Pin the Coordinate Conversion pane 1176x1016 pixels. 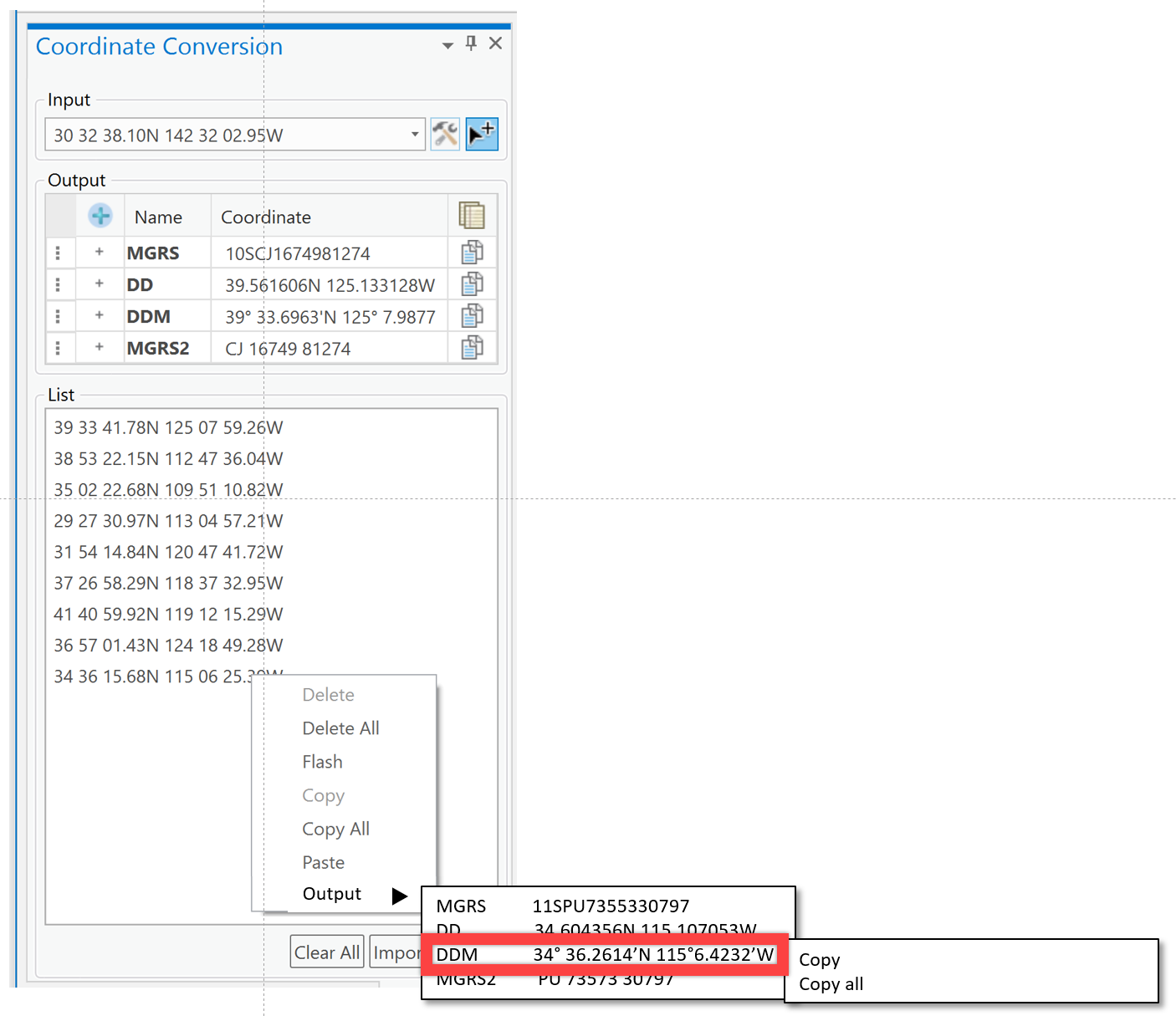471,43
